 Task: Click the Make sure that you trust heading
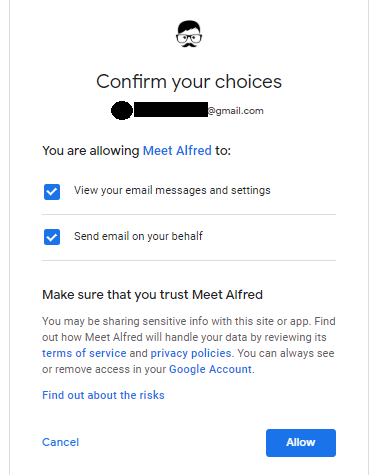tap(152, 295)
